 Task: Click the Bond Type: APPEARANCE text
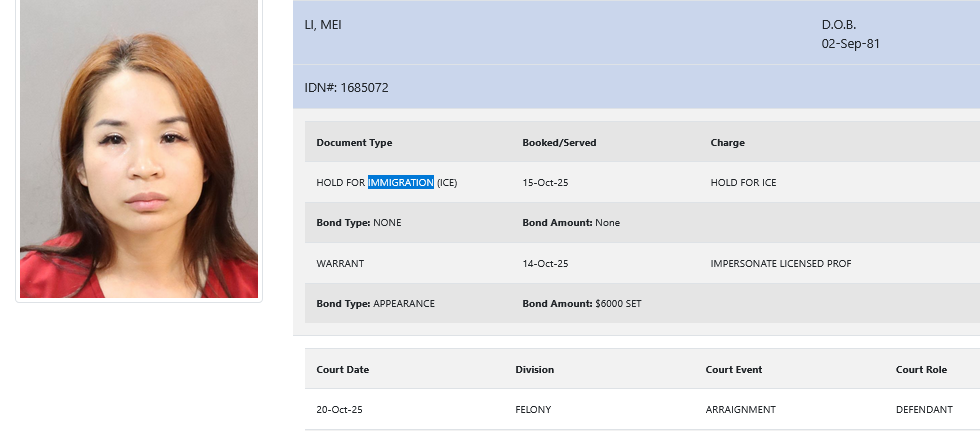click(375, 303)
